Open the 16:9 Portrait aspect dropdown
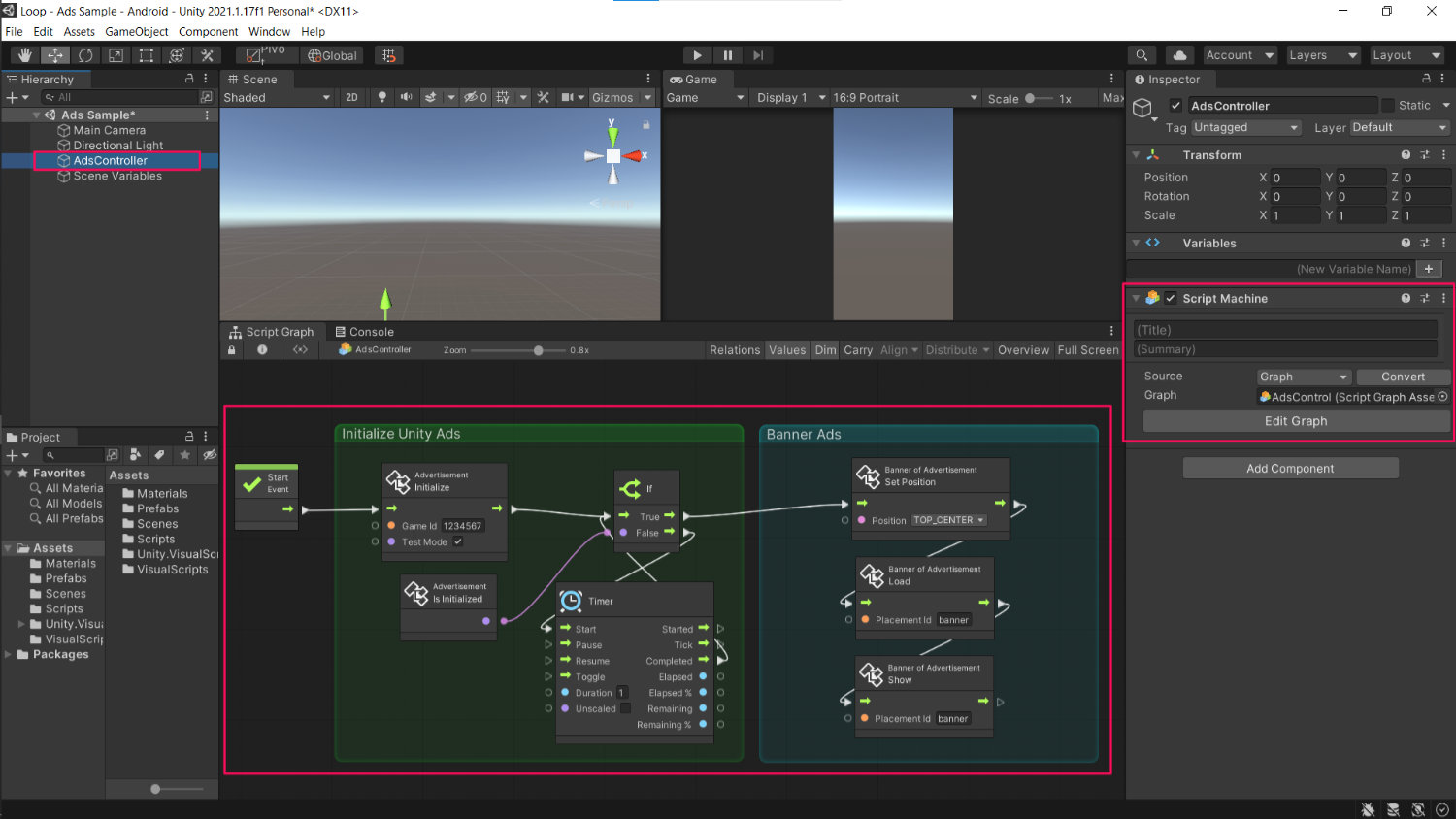The width and height of the screenshot is (1456, 819). [905, 97]
